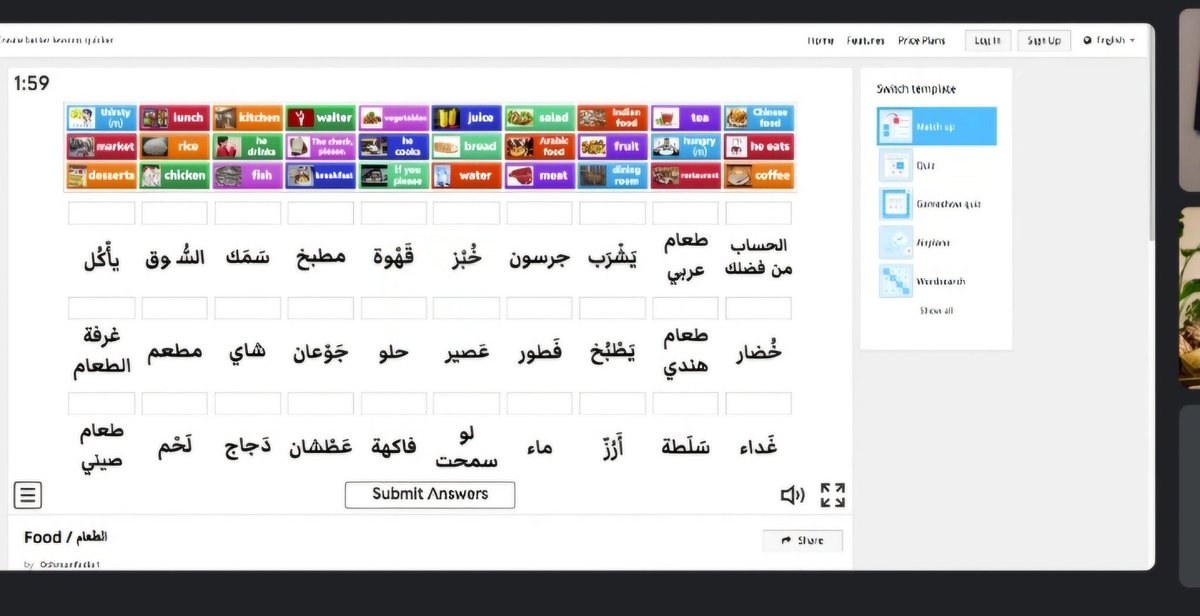This screenshot has width=1200, height=616.
Task: Click the empty slot above غداء
Action: [x=759, y=403]
